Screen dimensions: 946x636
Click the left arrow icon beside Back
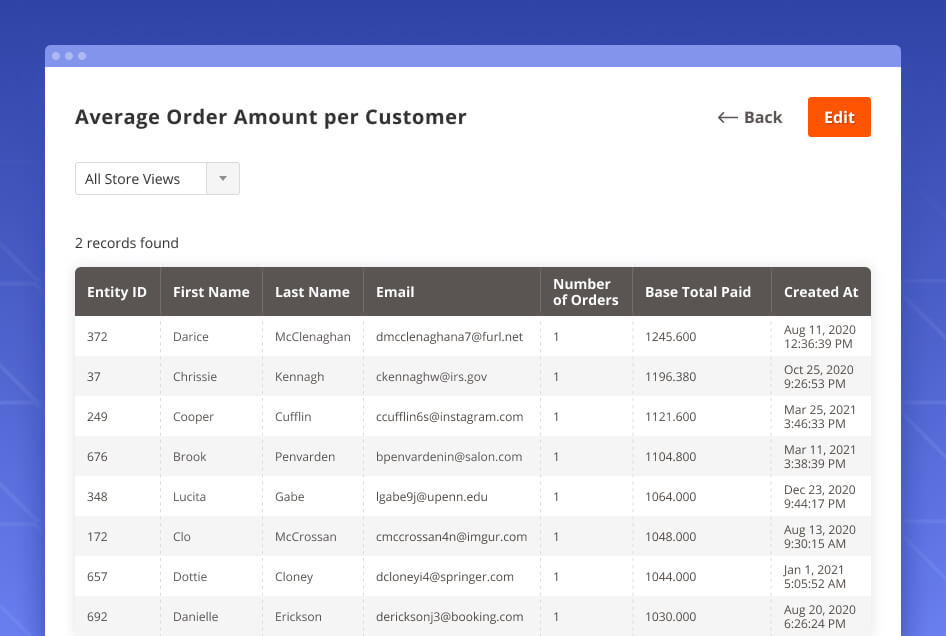727,118
